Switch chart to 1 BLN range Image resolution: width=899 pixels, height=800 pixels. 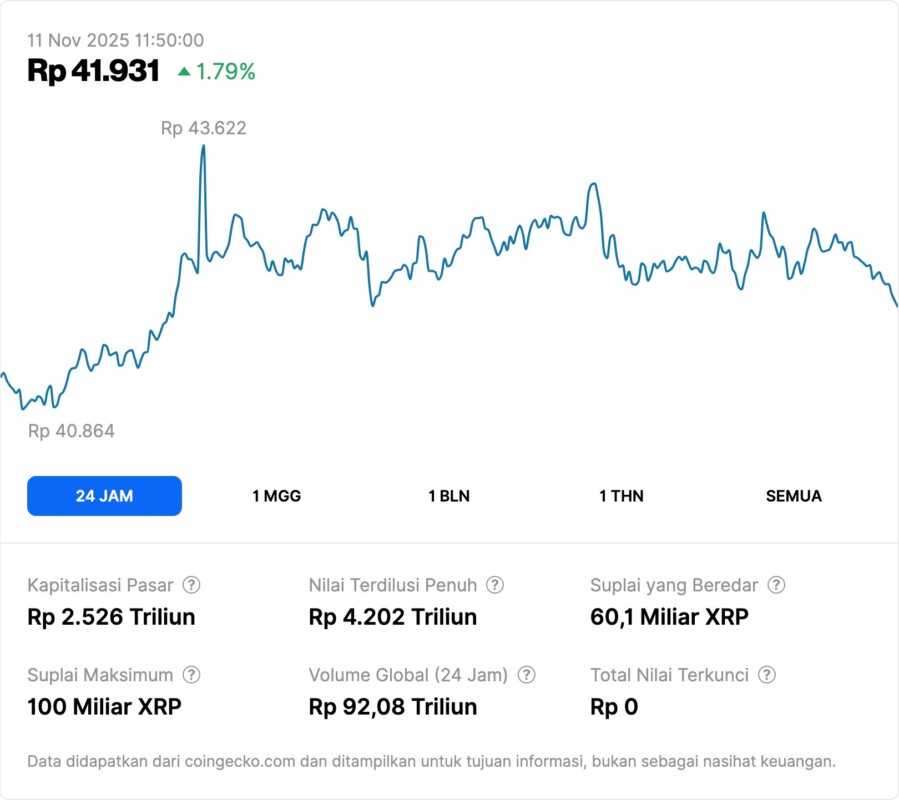[449, 496]
